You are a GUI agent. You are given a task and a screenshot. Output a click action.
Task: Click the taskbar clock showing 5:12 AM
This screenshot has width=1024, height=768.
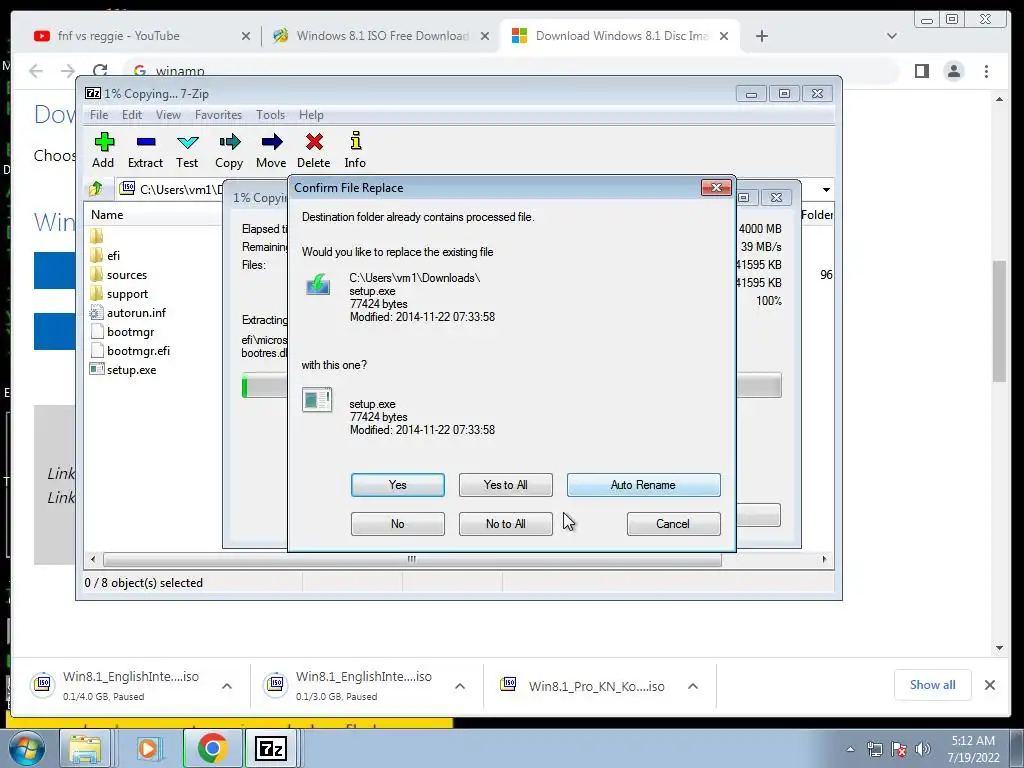(973, 749)
